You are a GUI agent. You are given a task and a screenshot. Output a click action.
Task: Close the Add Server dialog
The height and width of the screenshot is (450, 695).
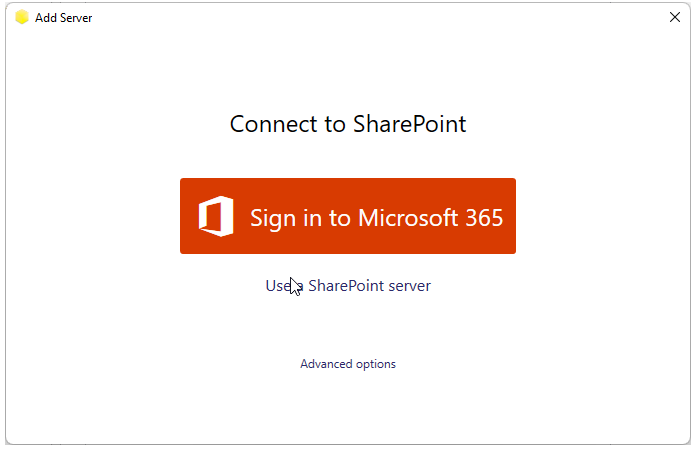click(x=675, y=17)
